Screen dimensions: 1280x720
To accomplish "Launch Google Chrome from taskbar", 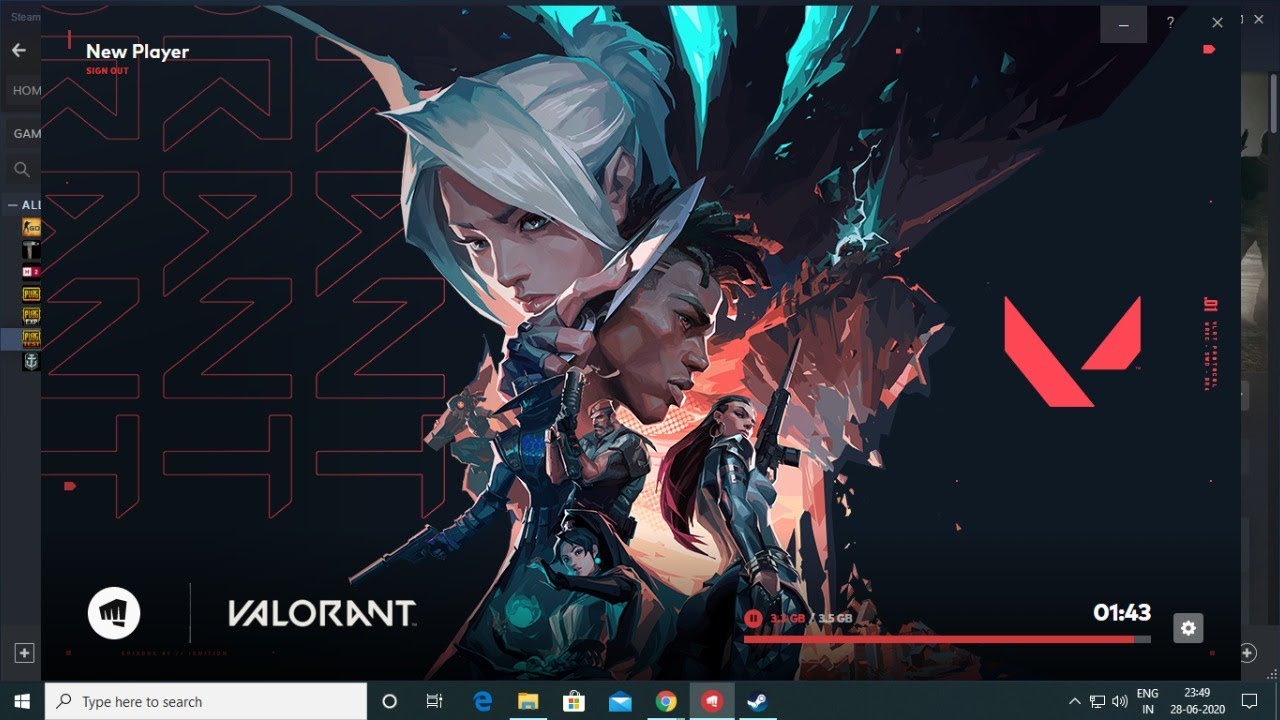I will pos(666,701).
